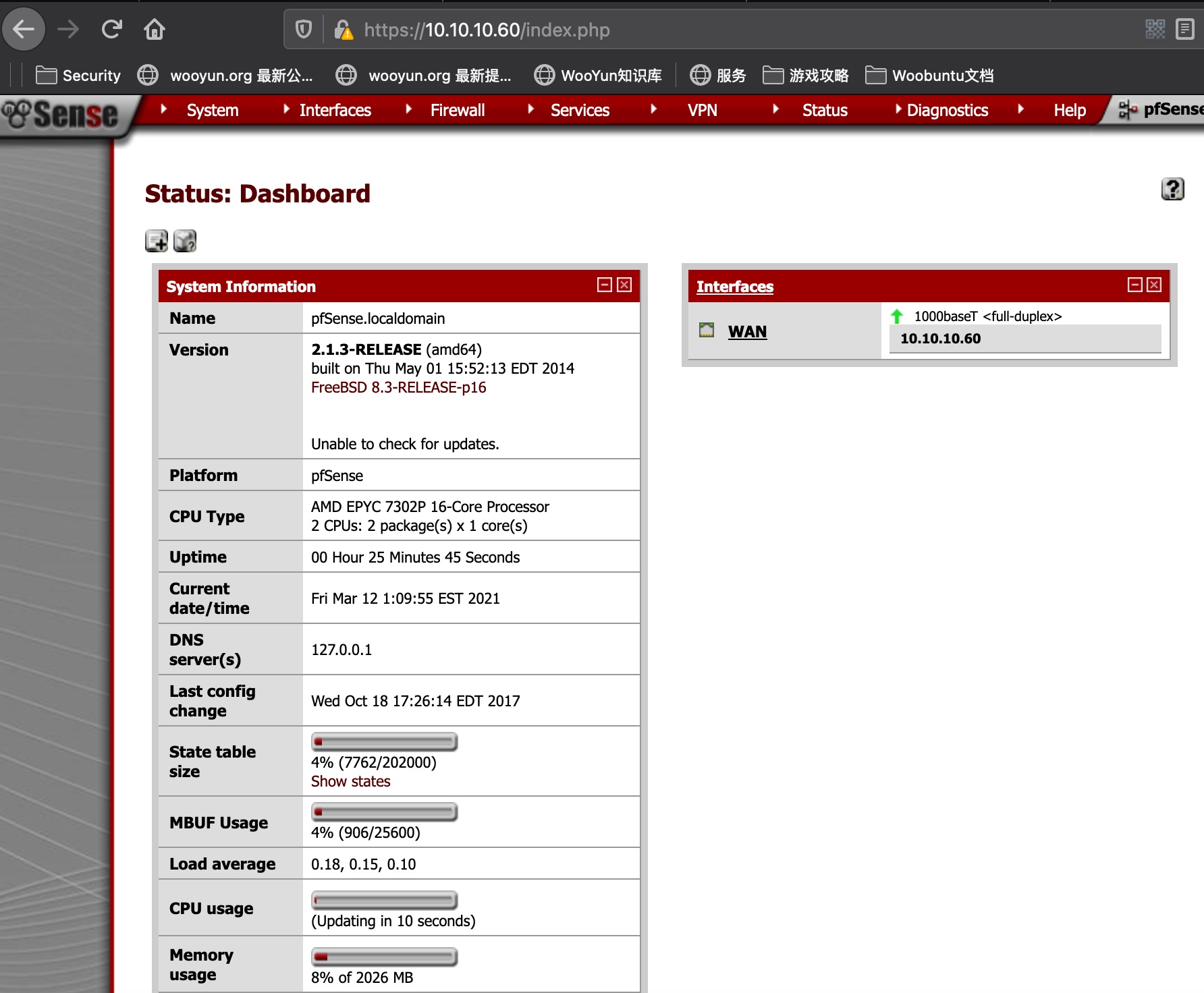Click the WAN interface card icon
Screen dimensions: 1204x993
coord(707,330)
